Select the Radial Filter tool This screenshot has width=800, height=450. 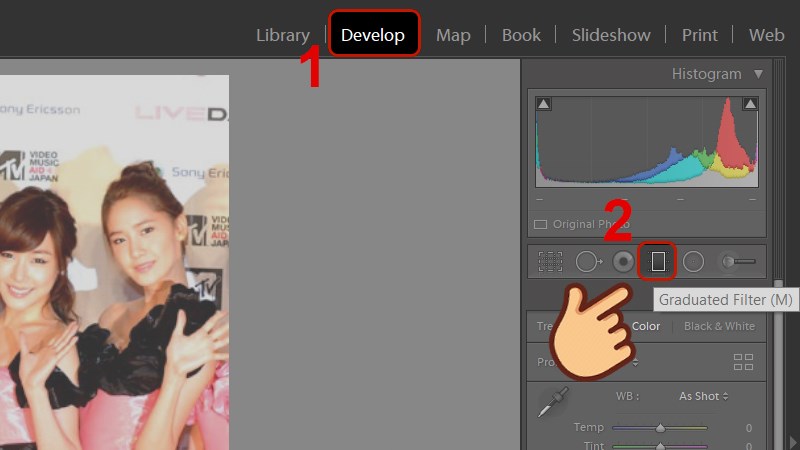pyautogui.click(x=693, y=262)
